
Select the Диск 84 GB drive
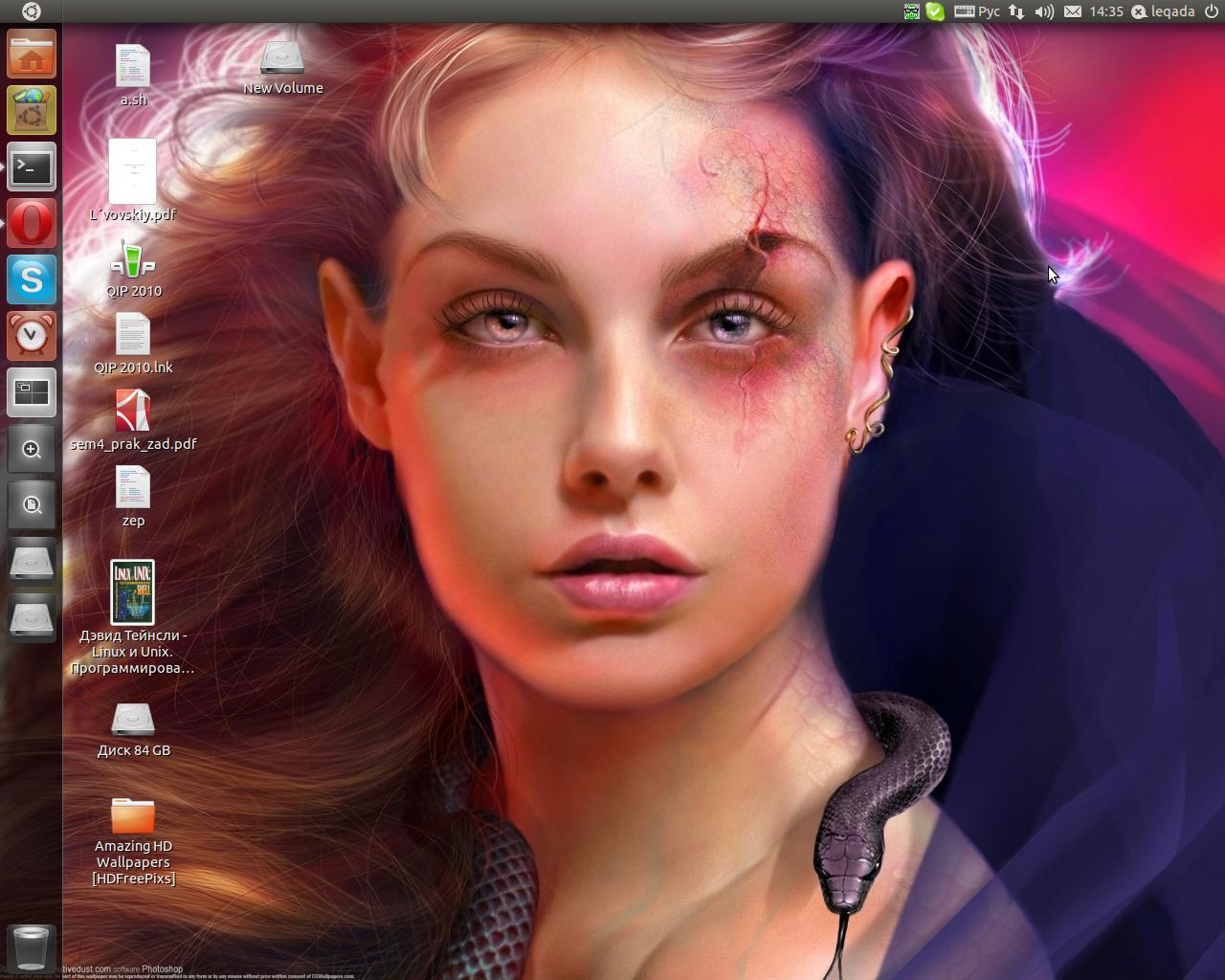pos(133,730)
